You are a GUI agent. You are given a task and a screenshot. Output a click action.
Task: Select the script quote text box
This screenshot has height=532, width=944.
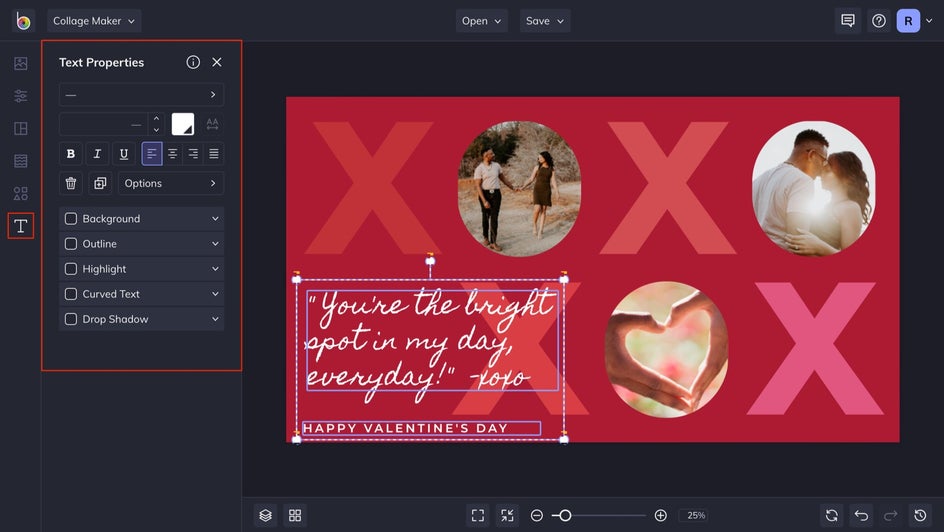432,341
